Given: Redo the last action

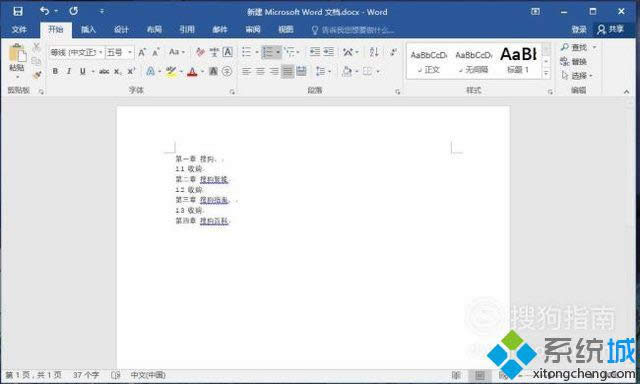Looking at the screenshot, I should pos(73,11).
